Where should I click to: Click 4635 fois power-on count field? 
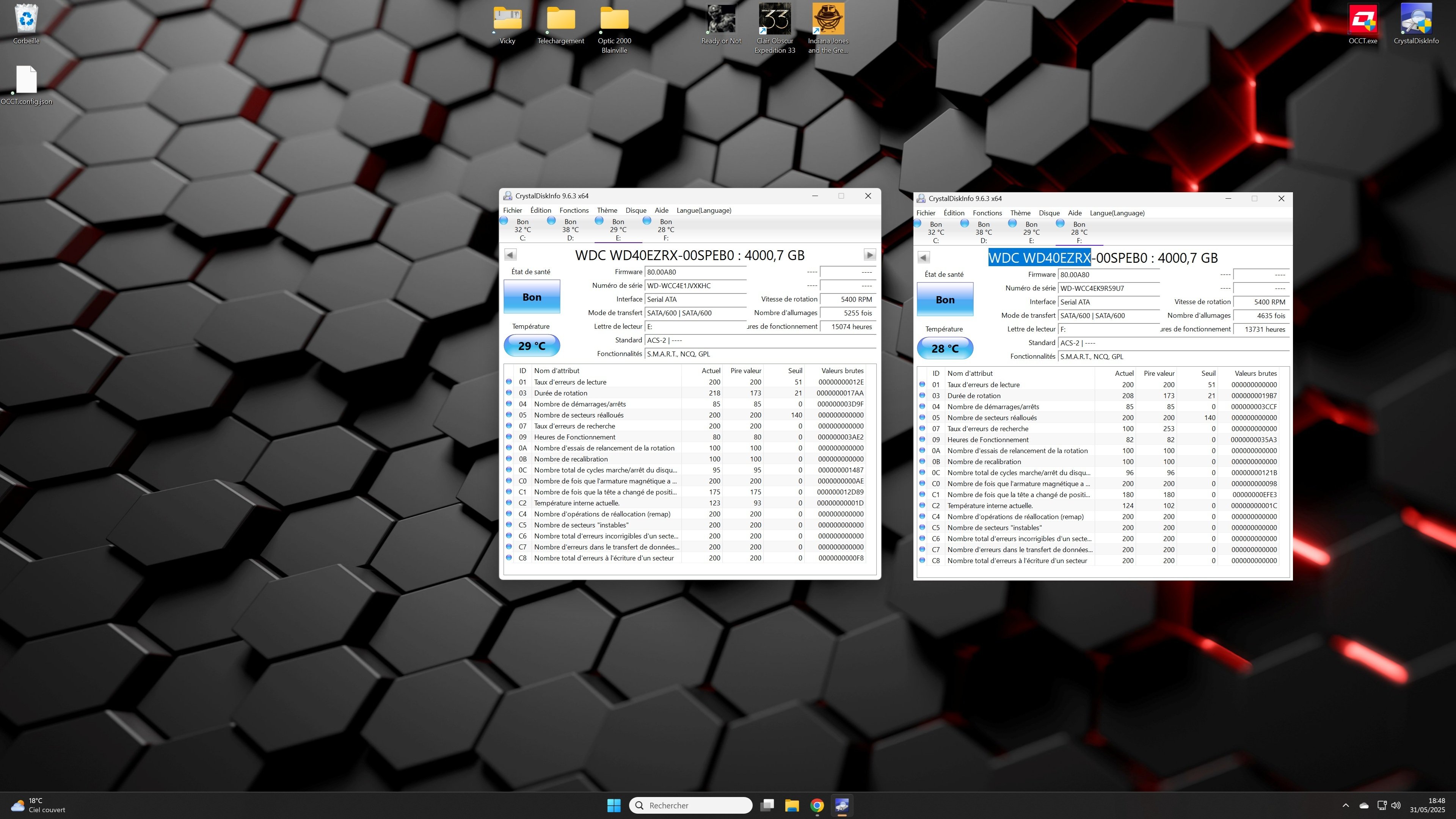pos(1261,315)
